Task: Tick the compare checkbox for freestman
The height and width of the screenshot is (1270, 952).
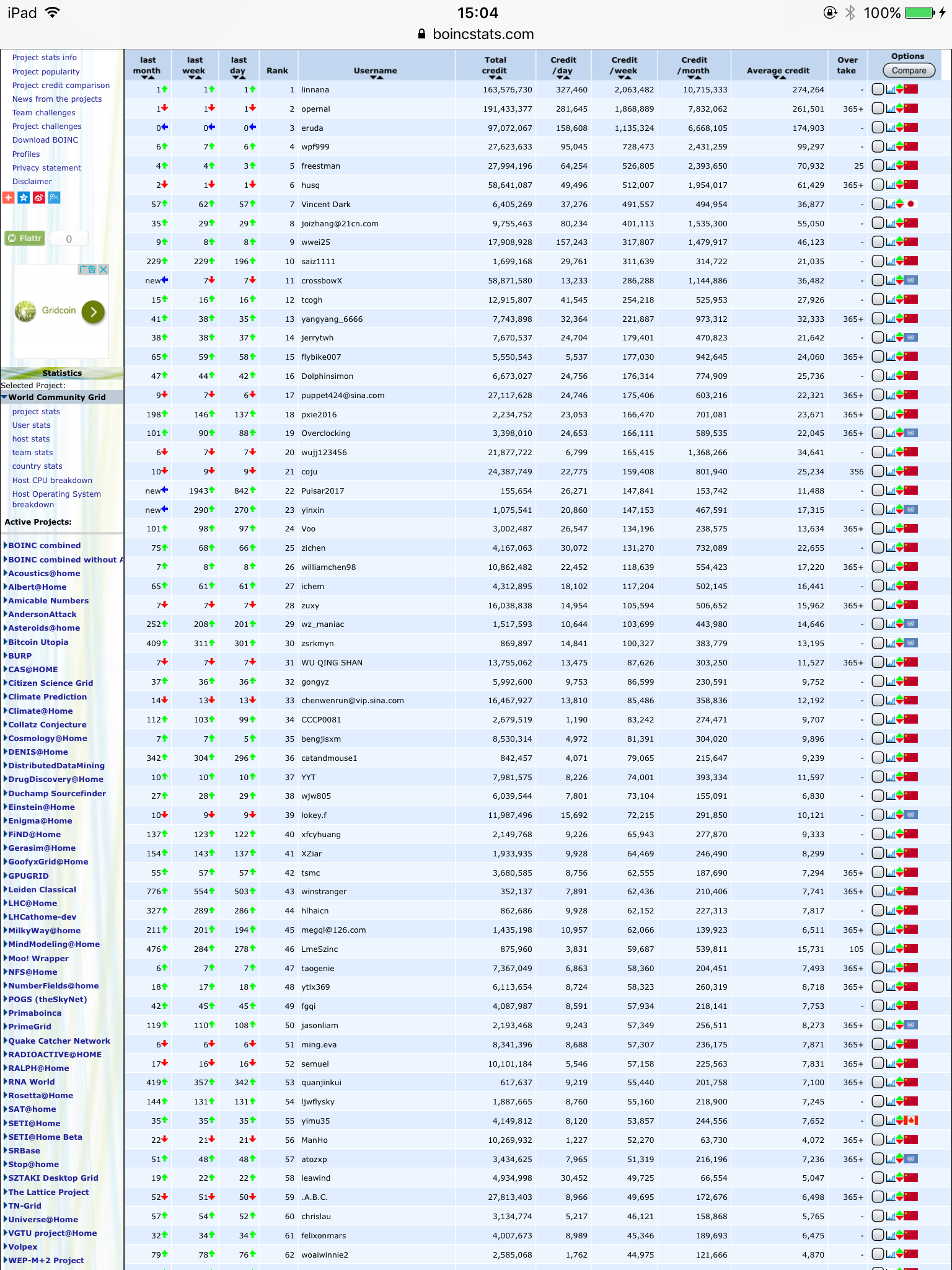Action: [878, 166]
